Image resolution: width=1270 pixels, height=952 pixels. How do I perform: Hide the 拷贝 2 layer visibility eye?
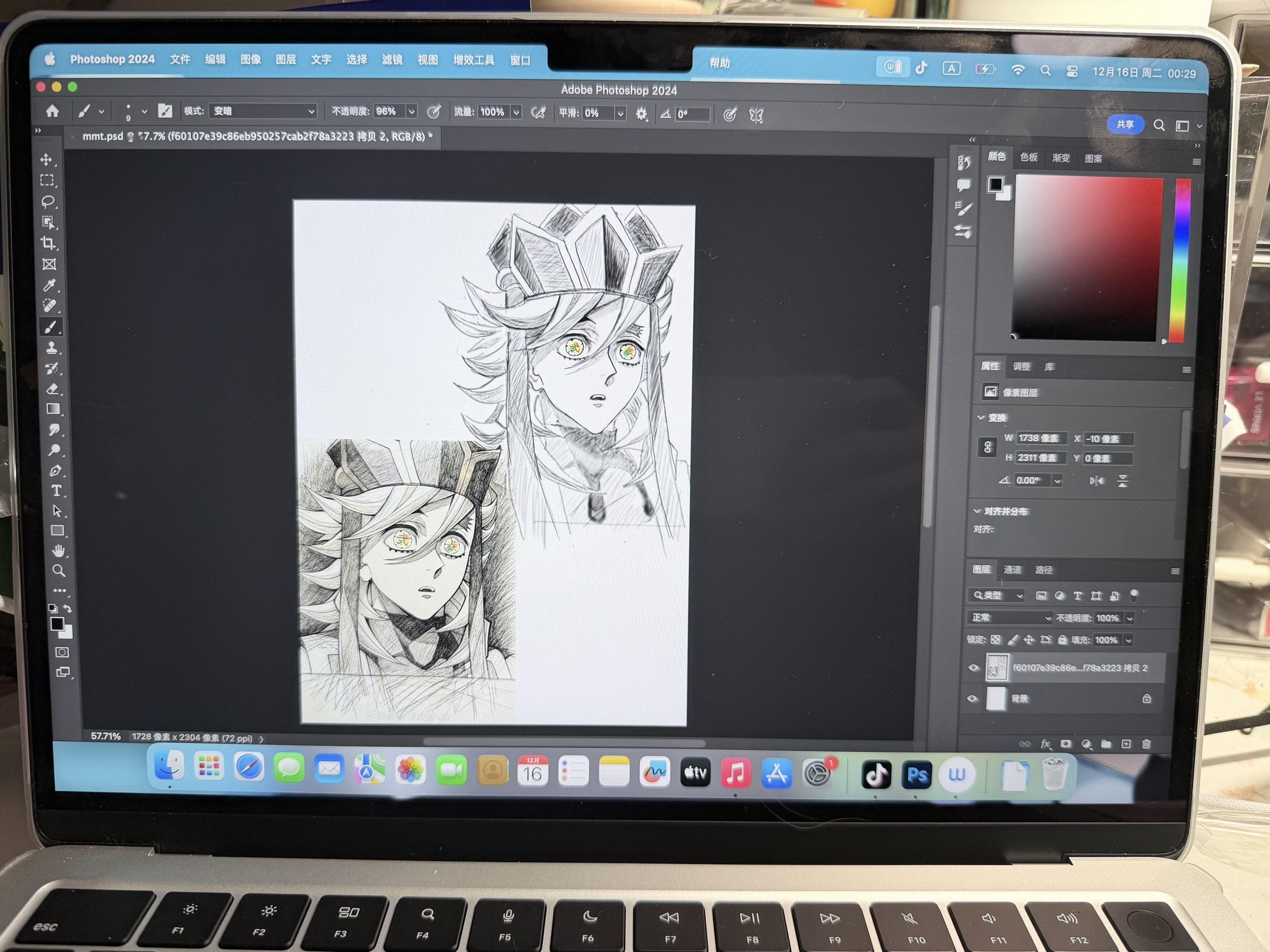[x=973, y=667]
